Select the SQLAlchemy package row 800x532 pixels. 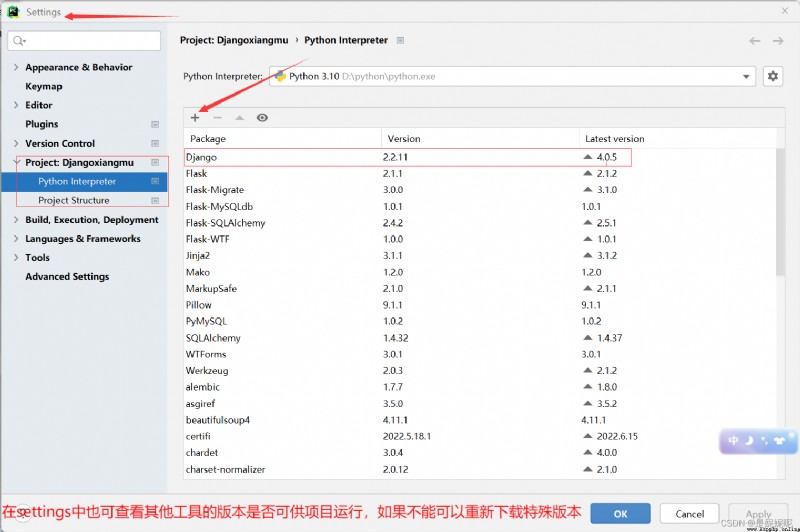[x=480, y=338]
